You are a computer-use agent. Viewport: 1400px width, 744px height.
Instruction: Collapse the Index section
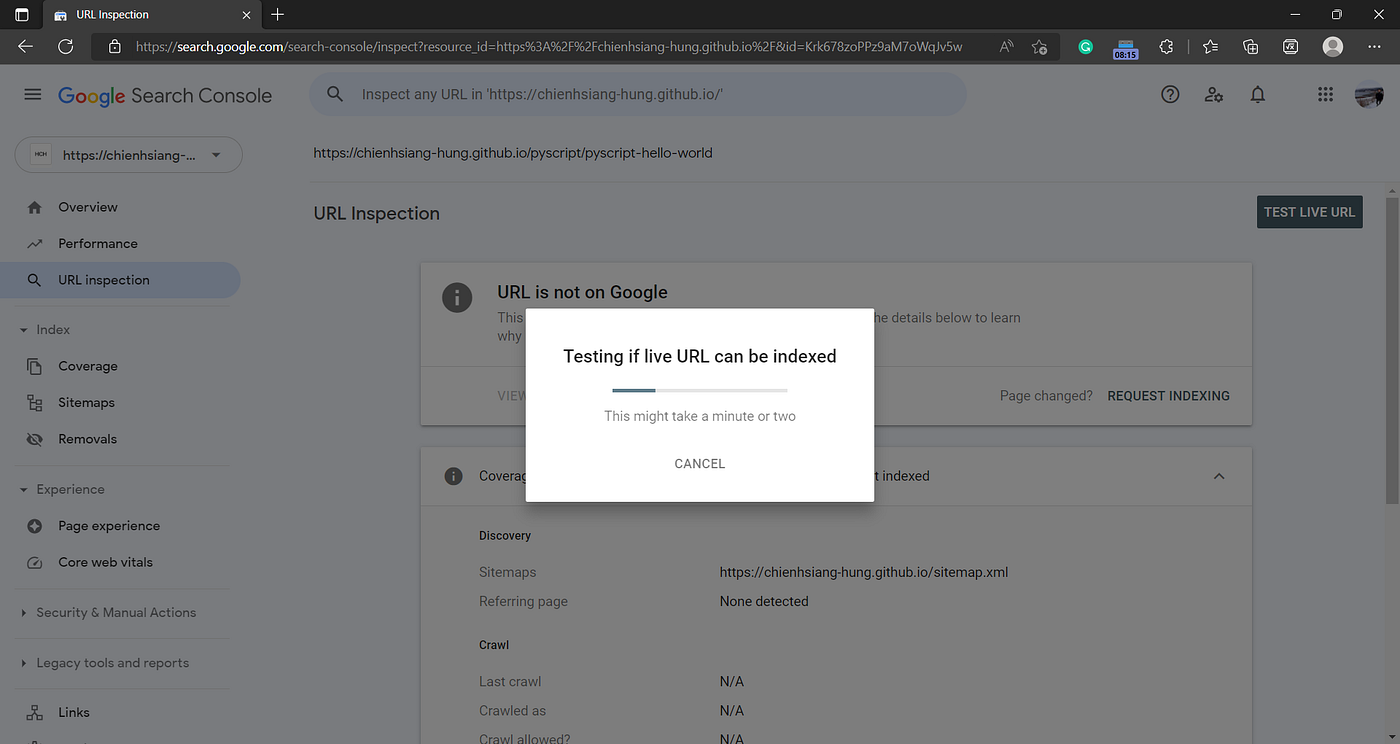click(x=24, y=330)
